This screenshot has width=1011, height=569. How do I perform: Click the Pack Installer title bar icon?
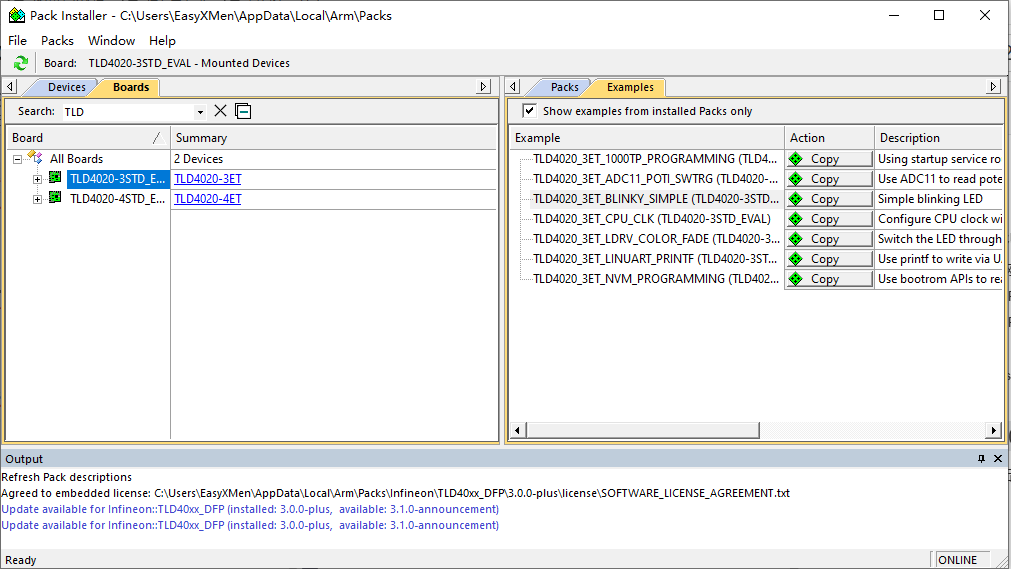point(17,15)
